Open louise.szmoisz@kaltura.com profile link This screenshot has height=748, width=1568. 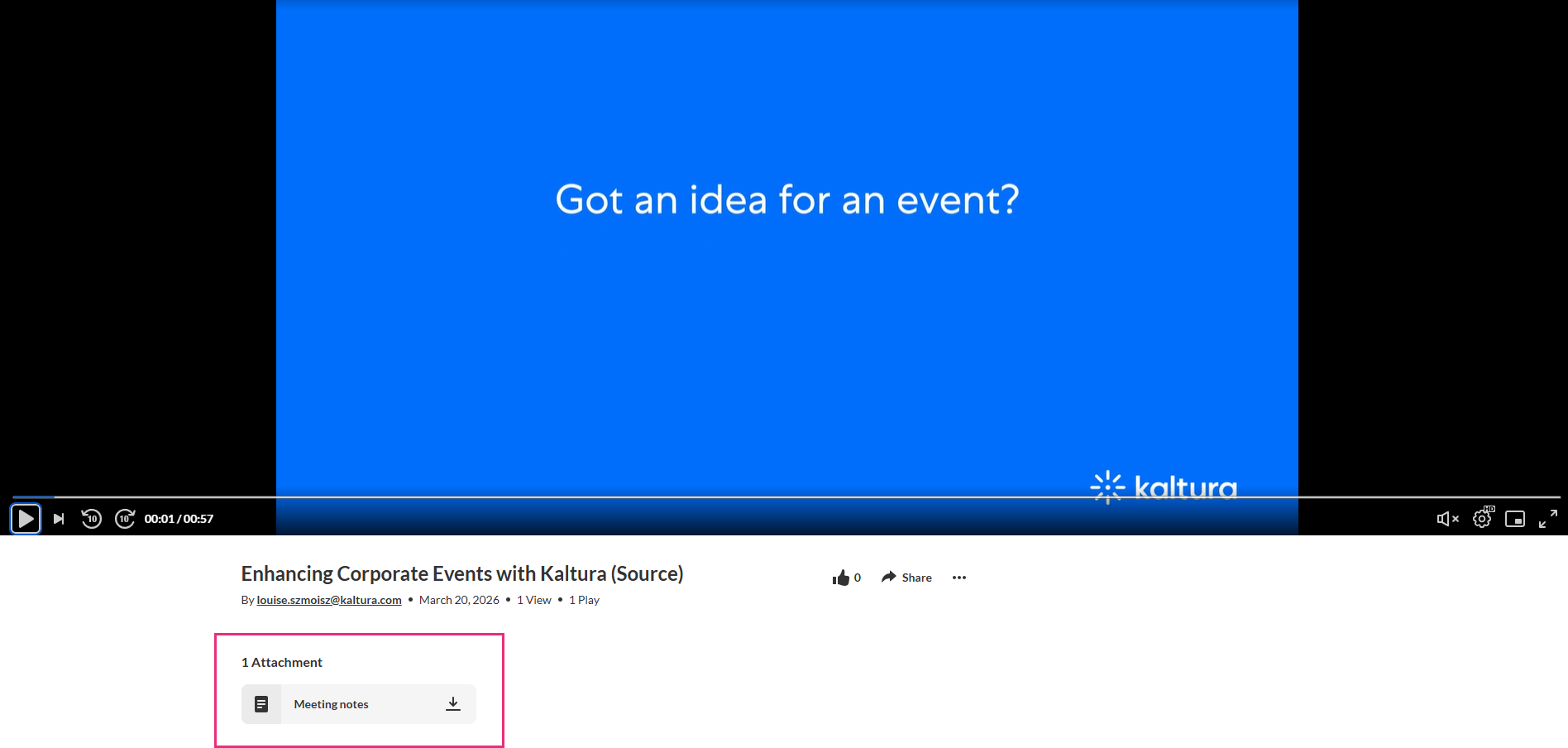pyautogui.click(x=329, y=600)
